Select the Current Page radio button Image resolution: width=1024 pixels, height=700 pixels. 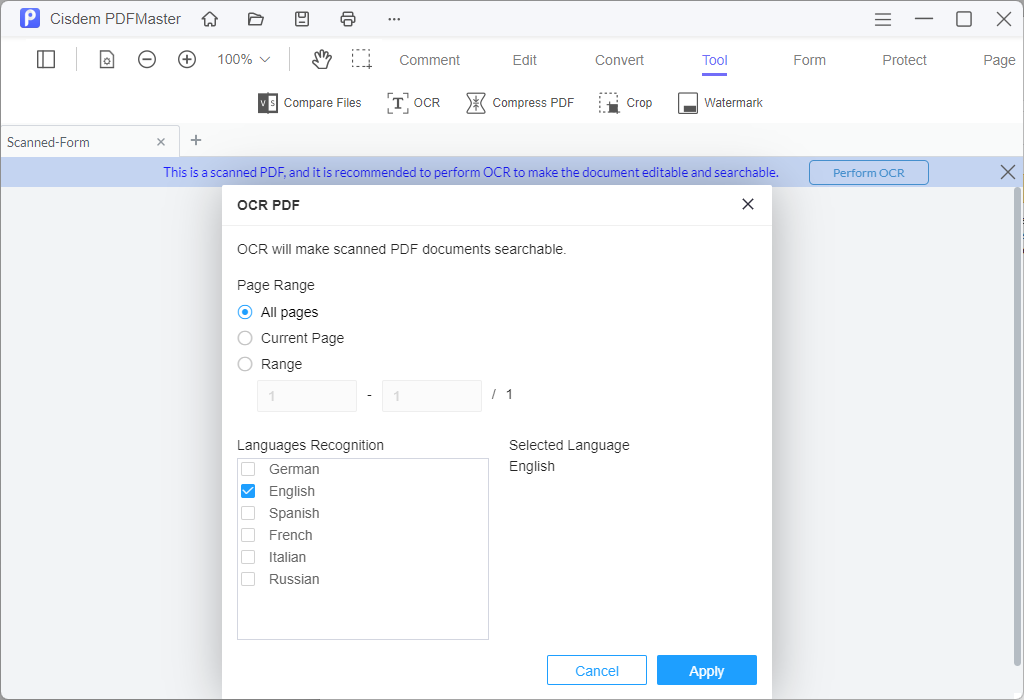245,338
